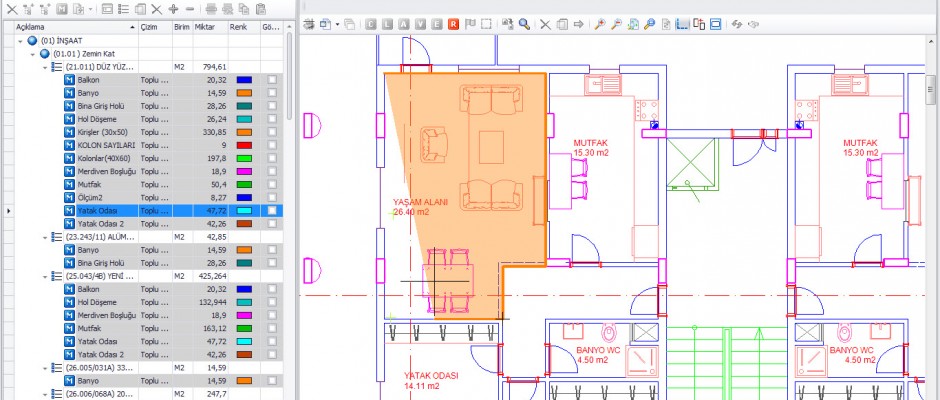Click the Miktar column header
Screen dimensions: 940x400
point(206,27)
